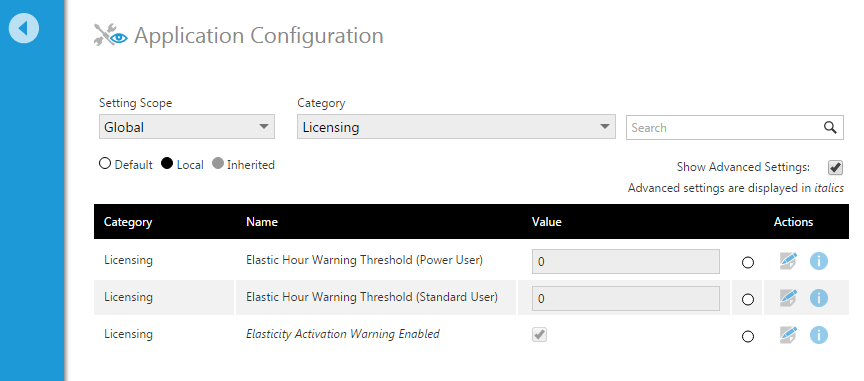
Task: Toggle the Elasticity Activation Warning Enabled checkbox
Action: [539, 334]
